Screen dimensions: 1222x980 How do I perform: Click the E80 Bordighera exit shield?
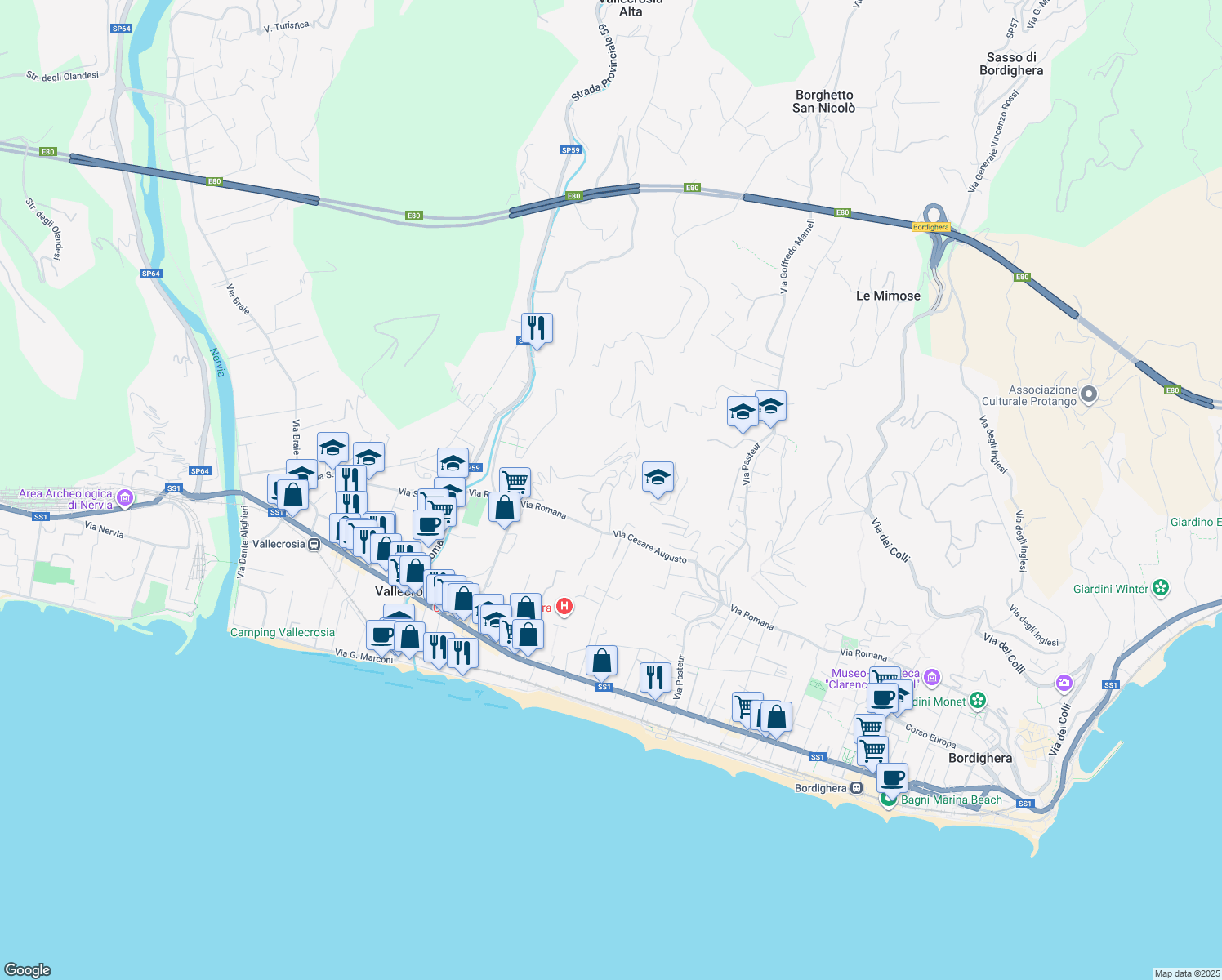pyautogui.click(x=930, y=227)
